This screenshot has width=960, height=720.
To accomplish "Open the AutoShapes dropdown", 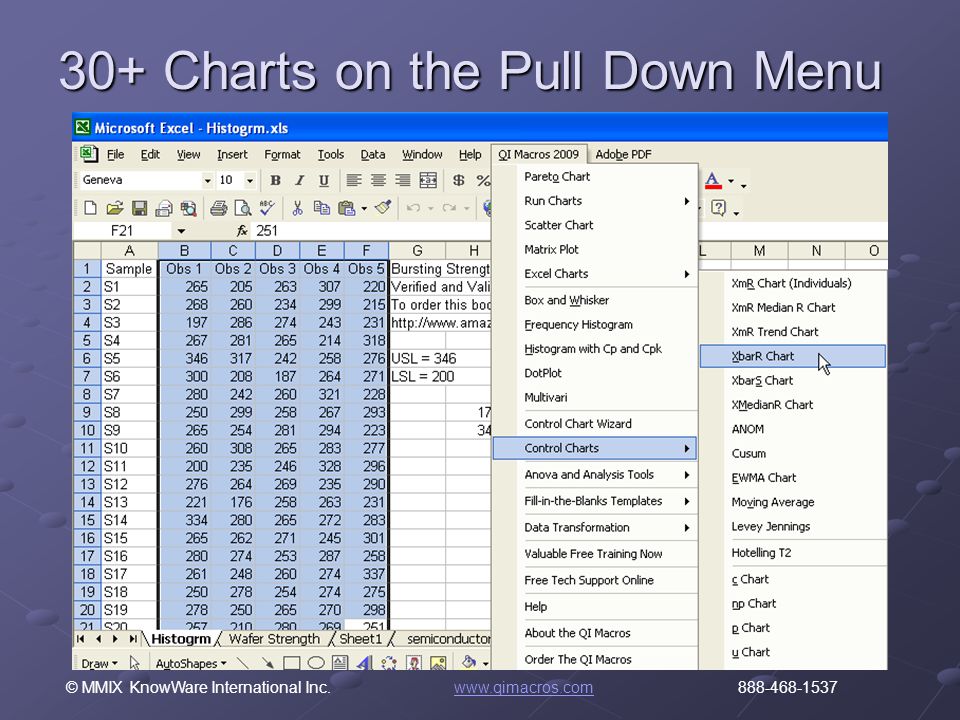I will (x=190, y=663).
